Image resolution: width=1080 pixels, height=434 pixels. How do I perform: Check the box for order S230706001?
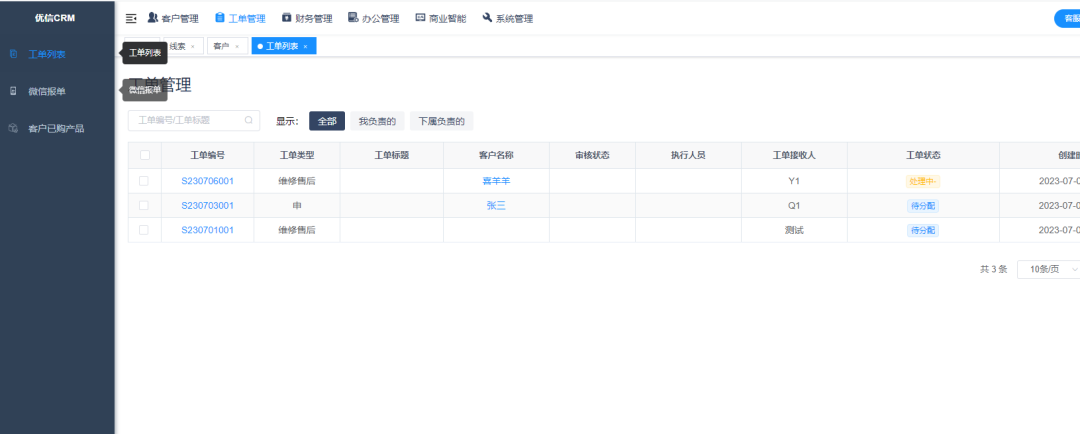tap(144, 181)
